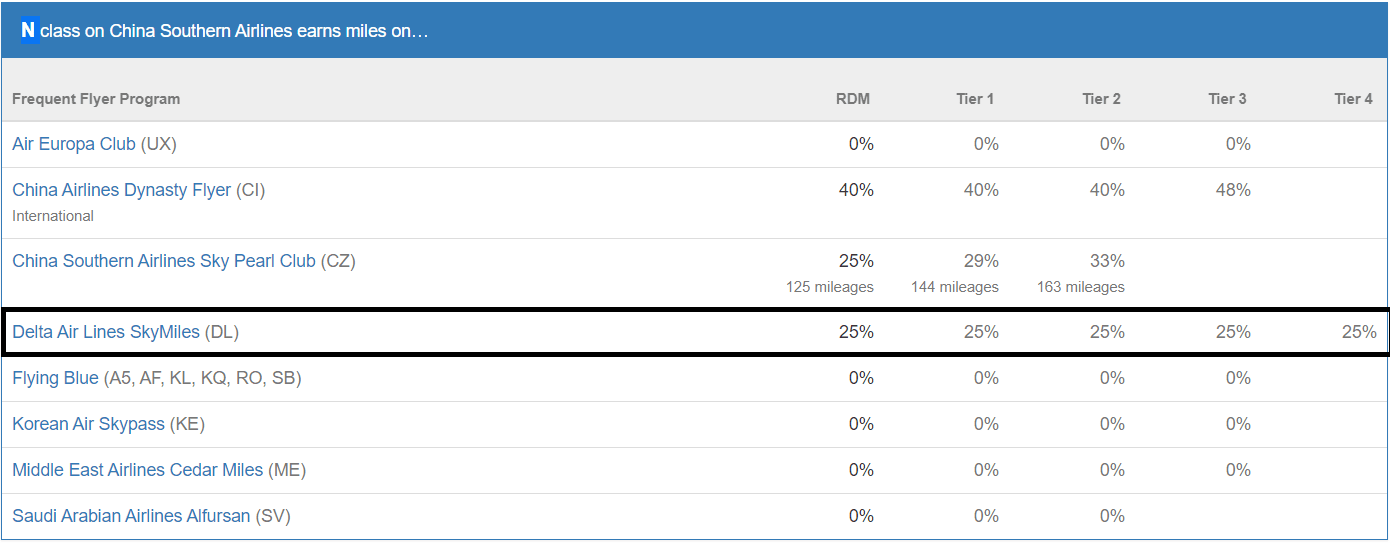Click the International label under China Airlines
This screenshot has height=543, width=1390.
point(53,216)
